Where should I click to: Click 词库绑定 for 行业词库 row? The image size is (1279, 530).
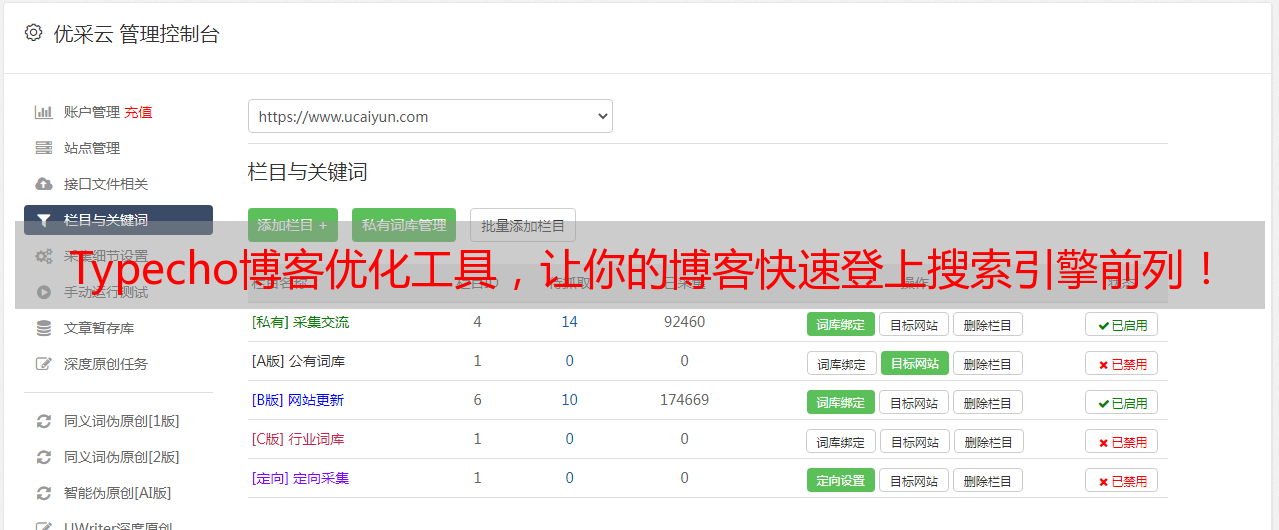pyautogui.click(x=842, y=441)
